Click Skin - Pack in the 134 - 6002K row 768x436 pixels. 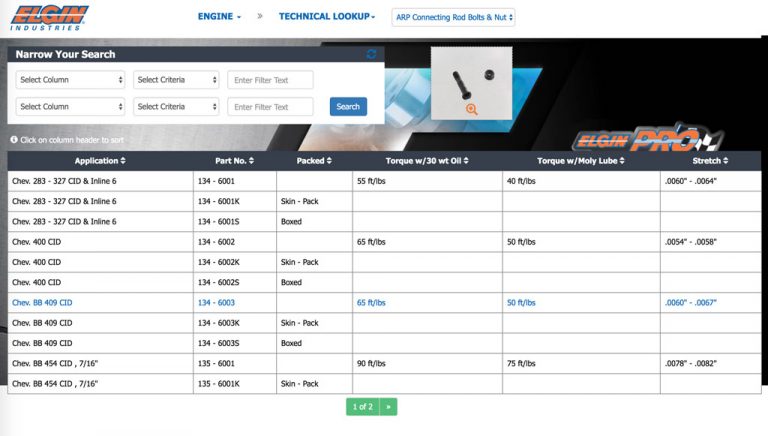pyautogui.click(x=300, y=262)
